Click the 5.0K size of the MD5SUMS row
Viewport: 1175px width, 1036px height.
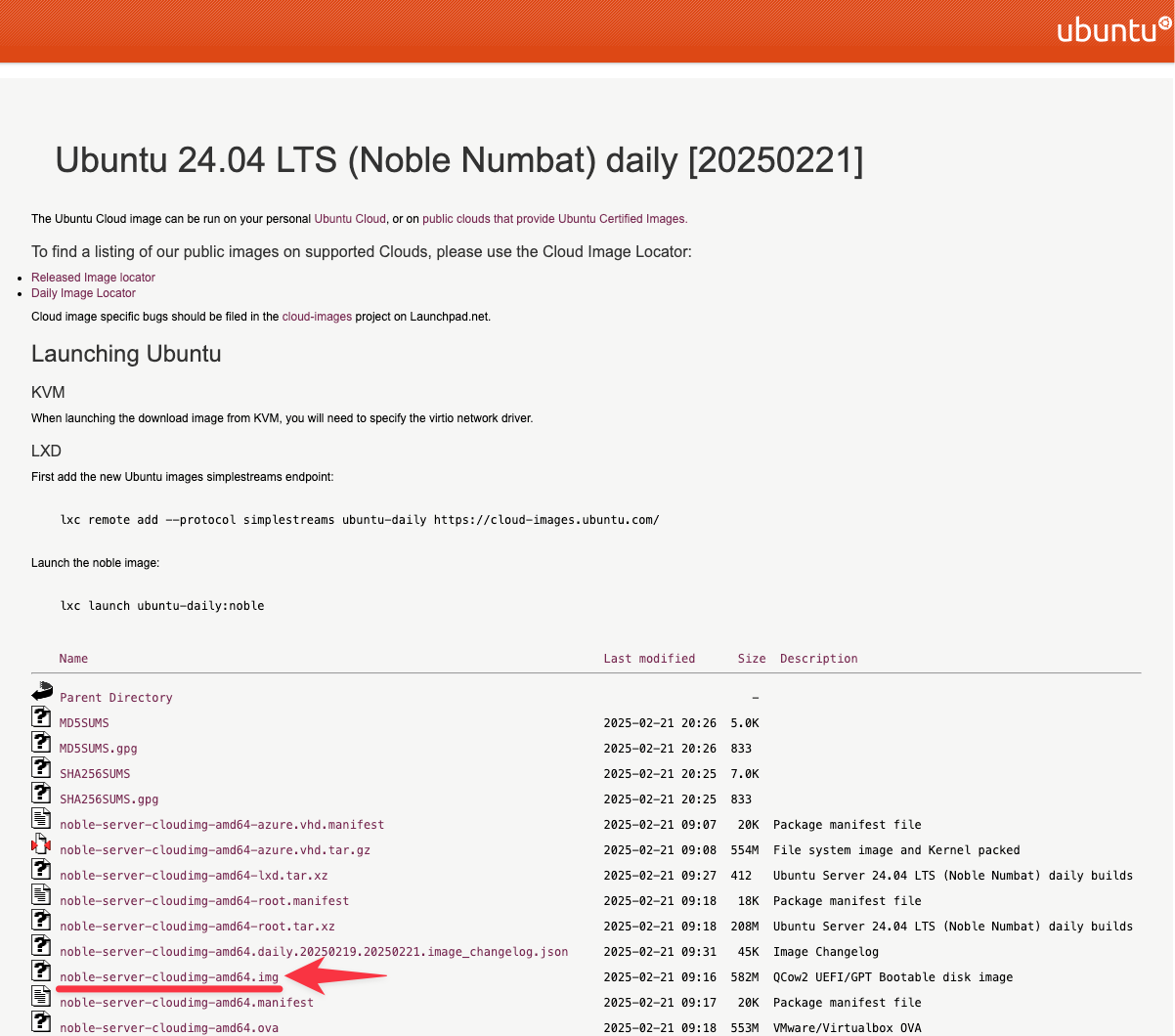pyautogui.click(x=745, y=723)
